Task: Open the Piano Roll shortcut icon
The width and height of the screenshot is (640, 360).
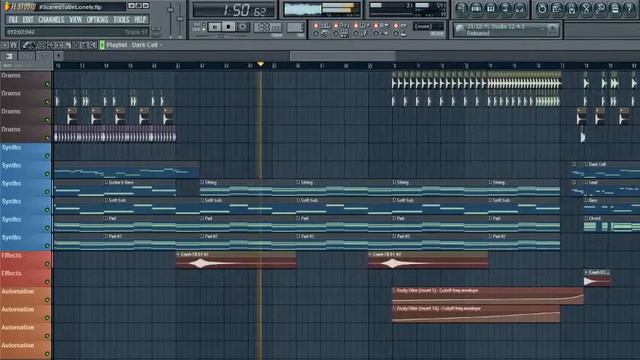Action: click(491, 9)
